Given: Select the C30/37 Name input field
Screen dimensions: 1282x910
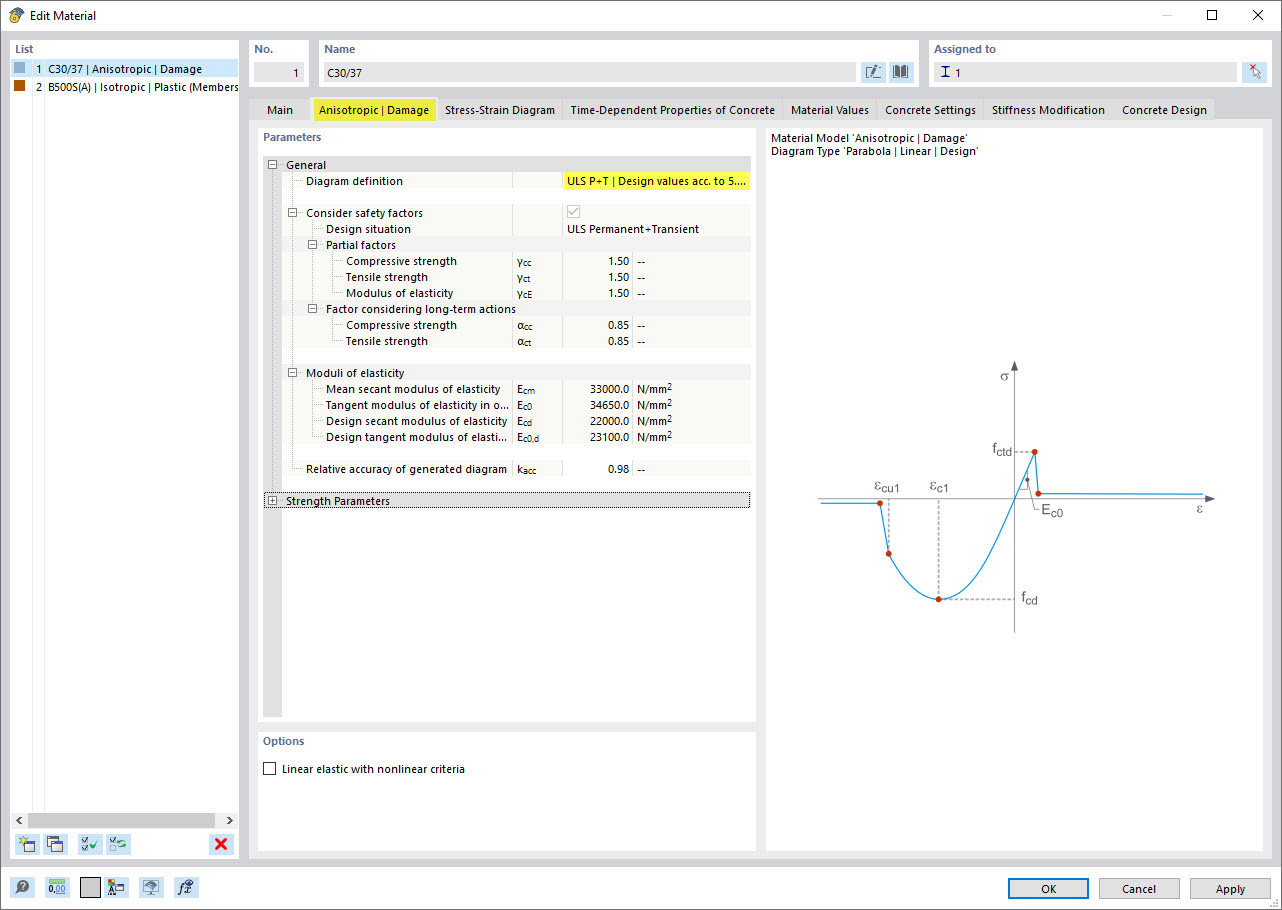Looking at the screenshot, I should click(590, 71).
